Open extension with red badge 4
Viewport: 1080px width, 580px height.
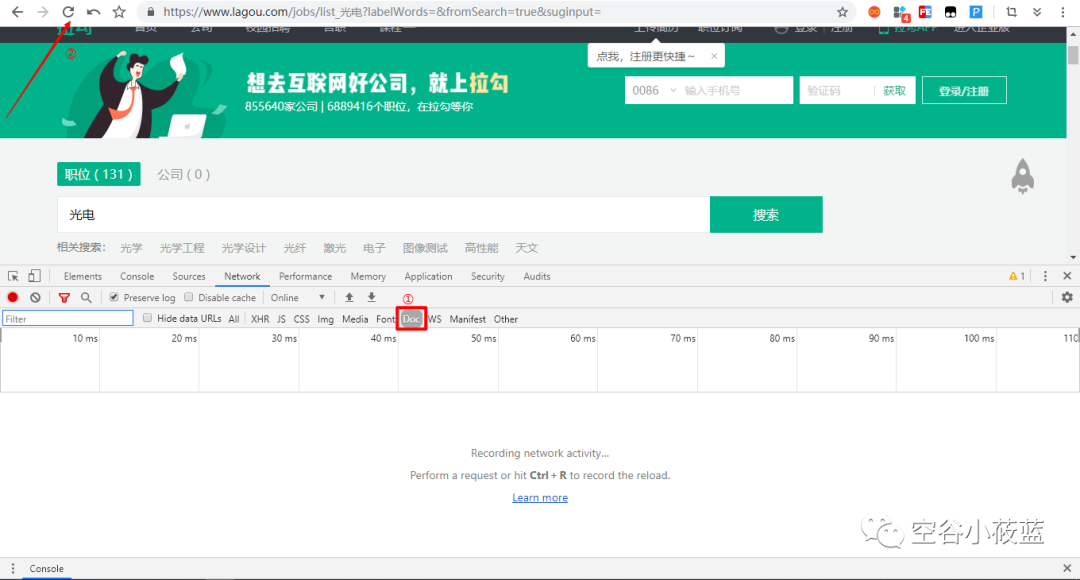click(x=901, y=12)
